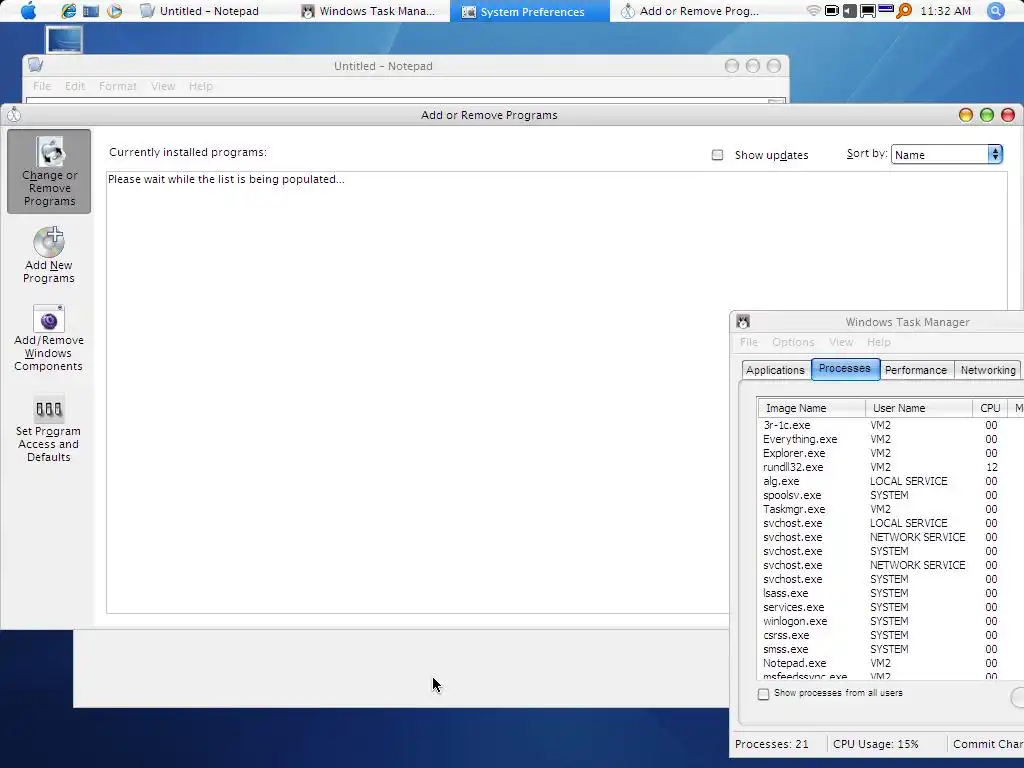The height and width of the screenshot is (768, 1024).
Task: Click the orange magnifier tray icon
Action: (x=904, y=11)
